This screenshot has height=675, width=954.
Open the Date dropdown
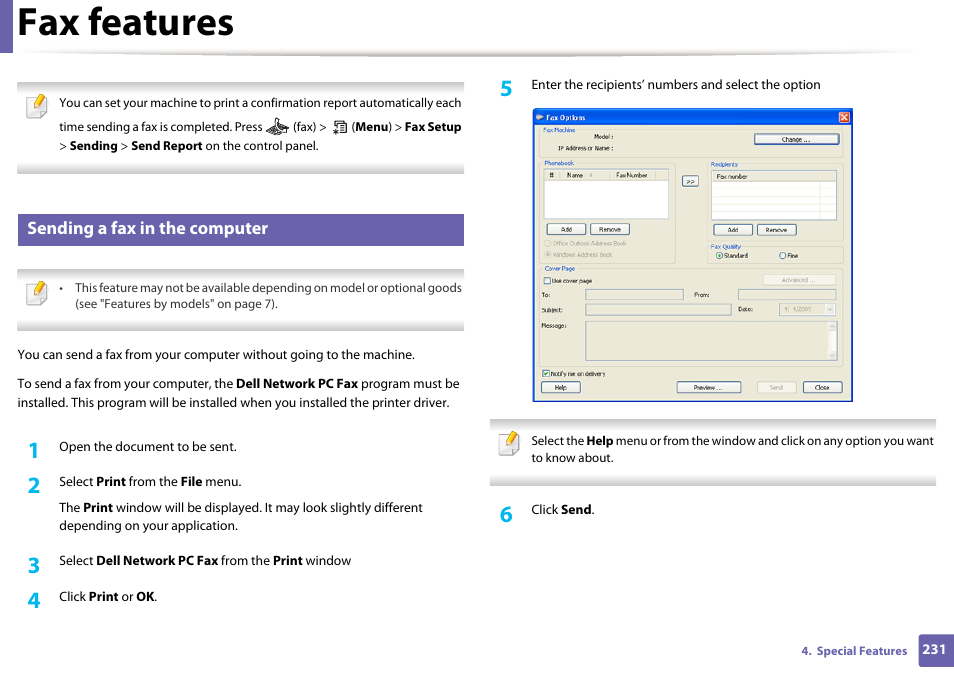coord(829,310)
